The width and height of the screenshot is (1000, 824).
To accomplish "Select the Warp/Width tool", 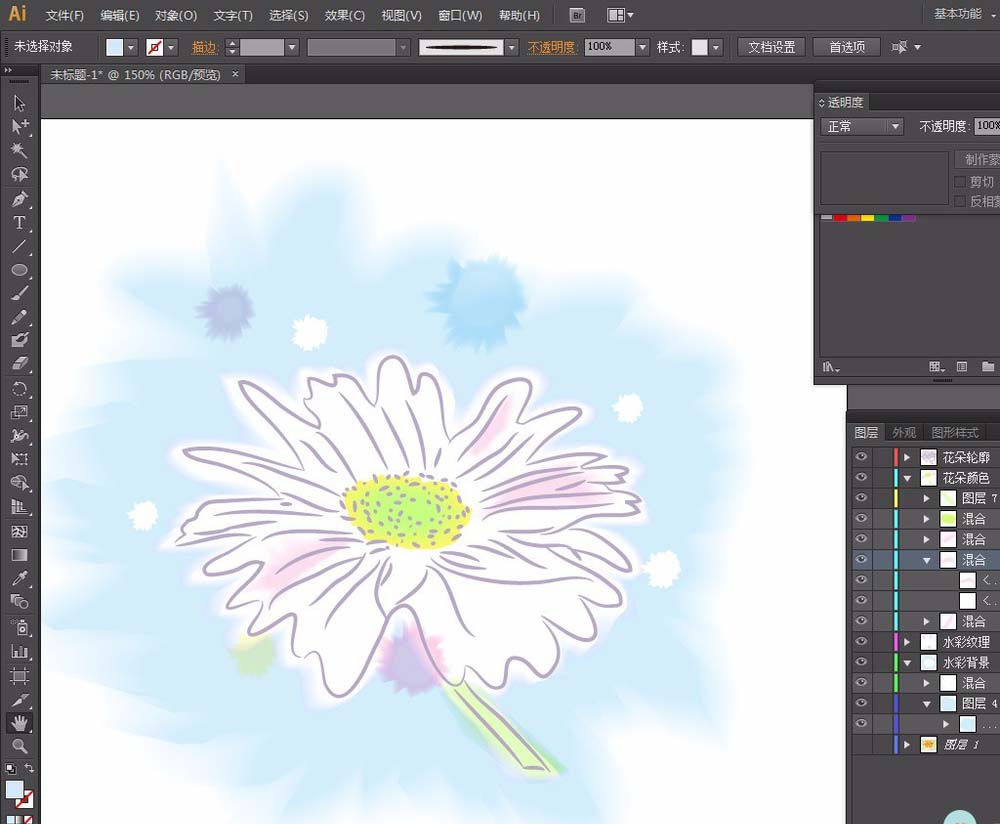I will [x=19, y=436].
